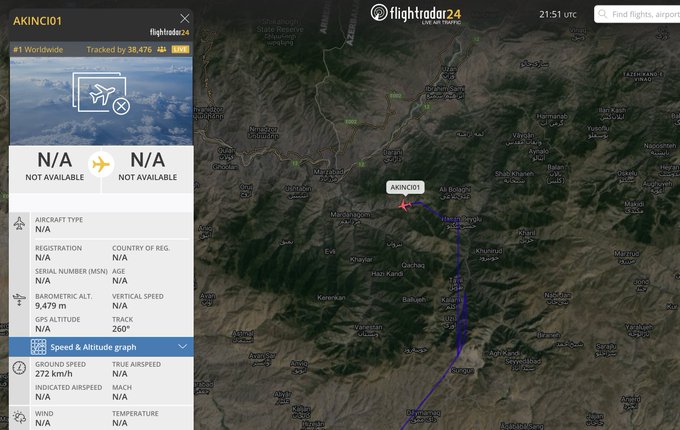This screenshot has width=680, height=430.
Task: Click the wind weather icon beside Wind row
Action: coord(19,417)
